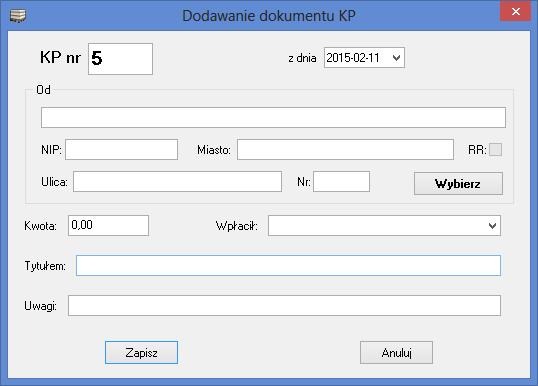538x386 pixels.
Task: Click the KP nr number field
Action: (x=120, y=59)
